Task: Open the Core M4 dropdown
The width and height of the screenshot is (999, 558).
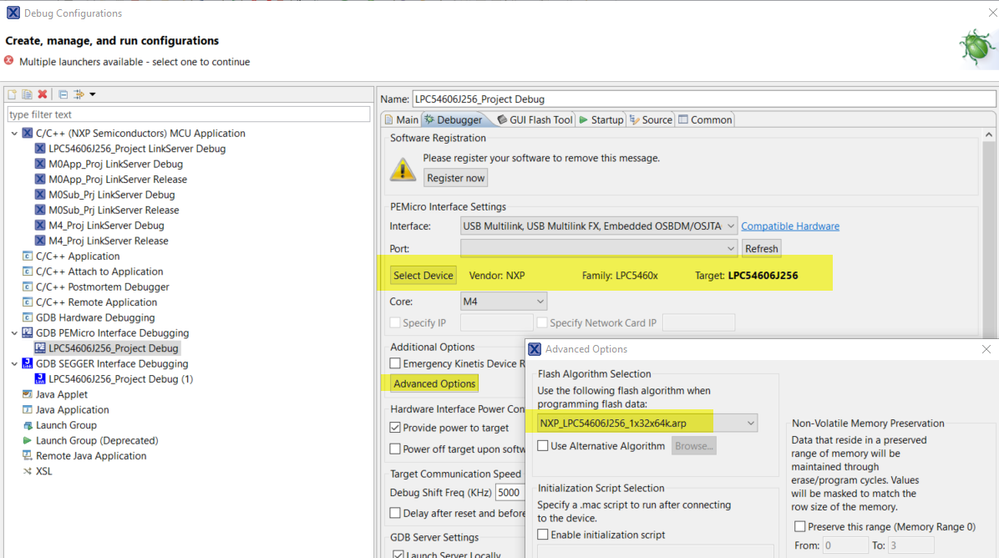Action: pyautogui.click(x=503, y=301)
